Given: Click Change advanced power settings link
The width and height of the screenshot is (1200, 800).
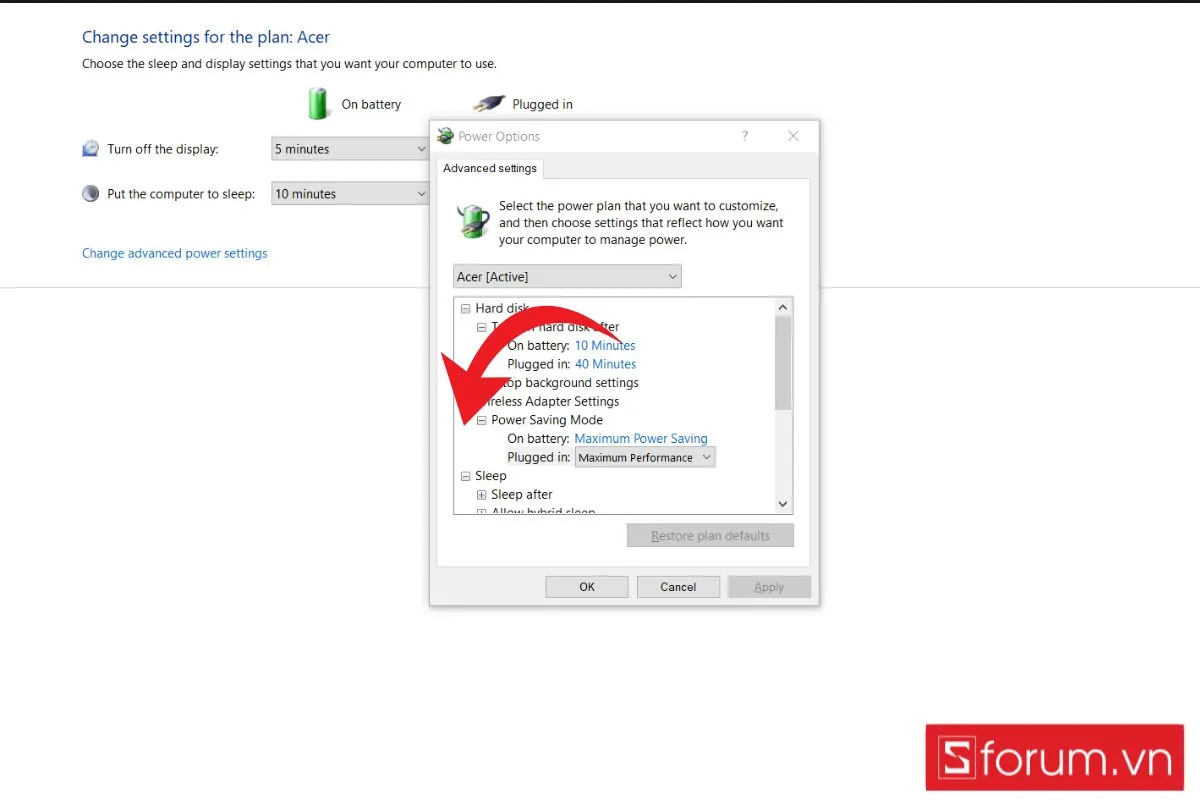Looking at the screenshot, I should 175,253.
